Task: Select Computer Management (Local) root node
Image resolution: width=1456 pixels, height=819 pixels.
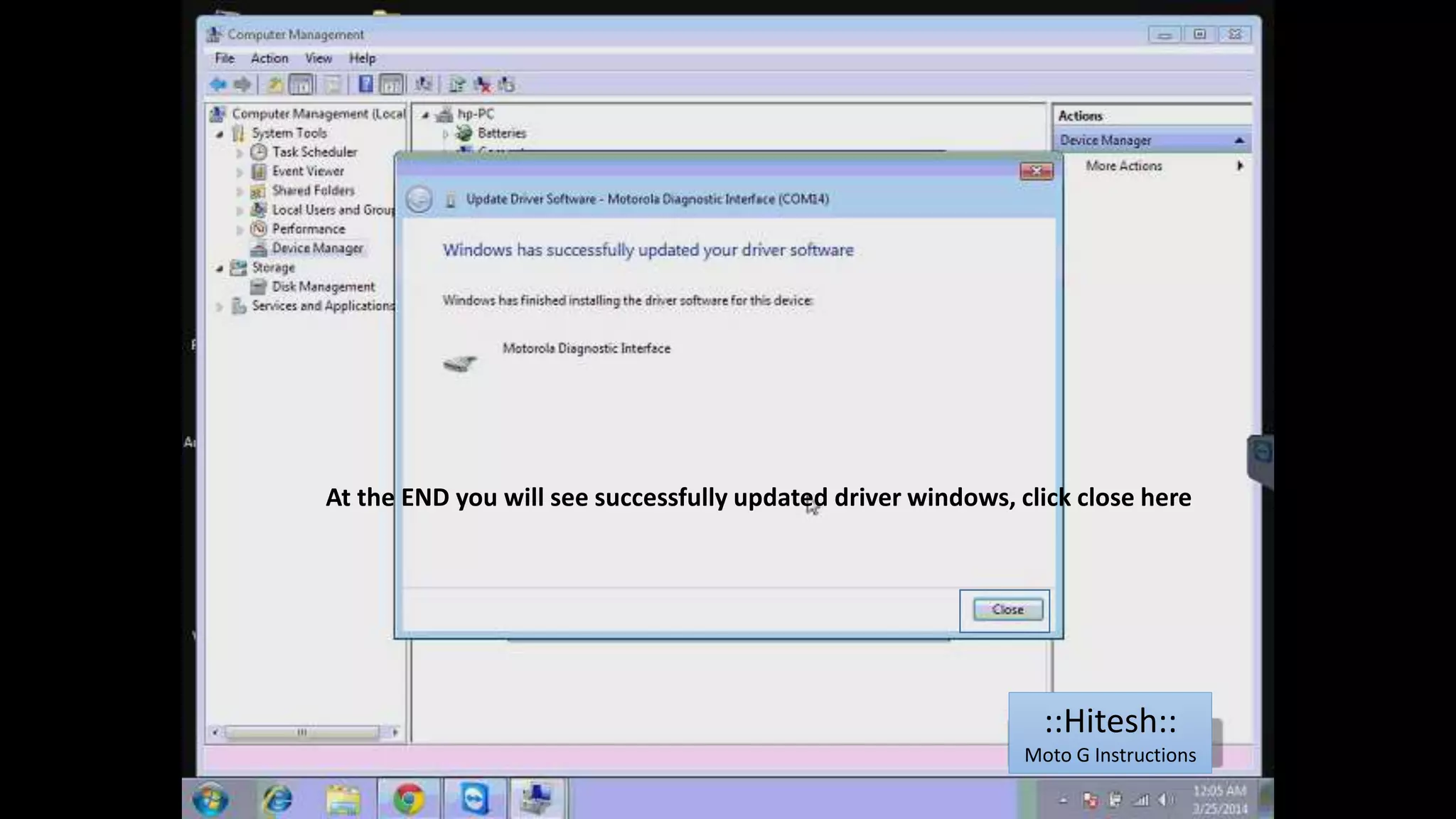Action: pos(318,114)
